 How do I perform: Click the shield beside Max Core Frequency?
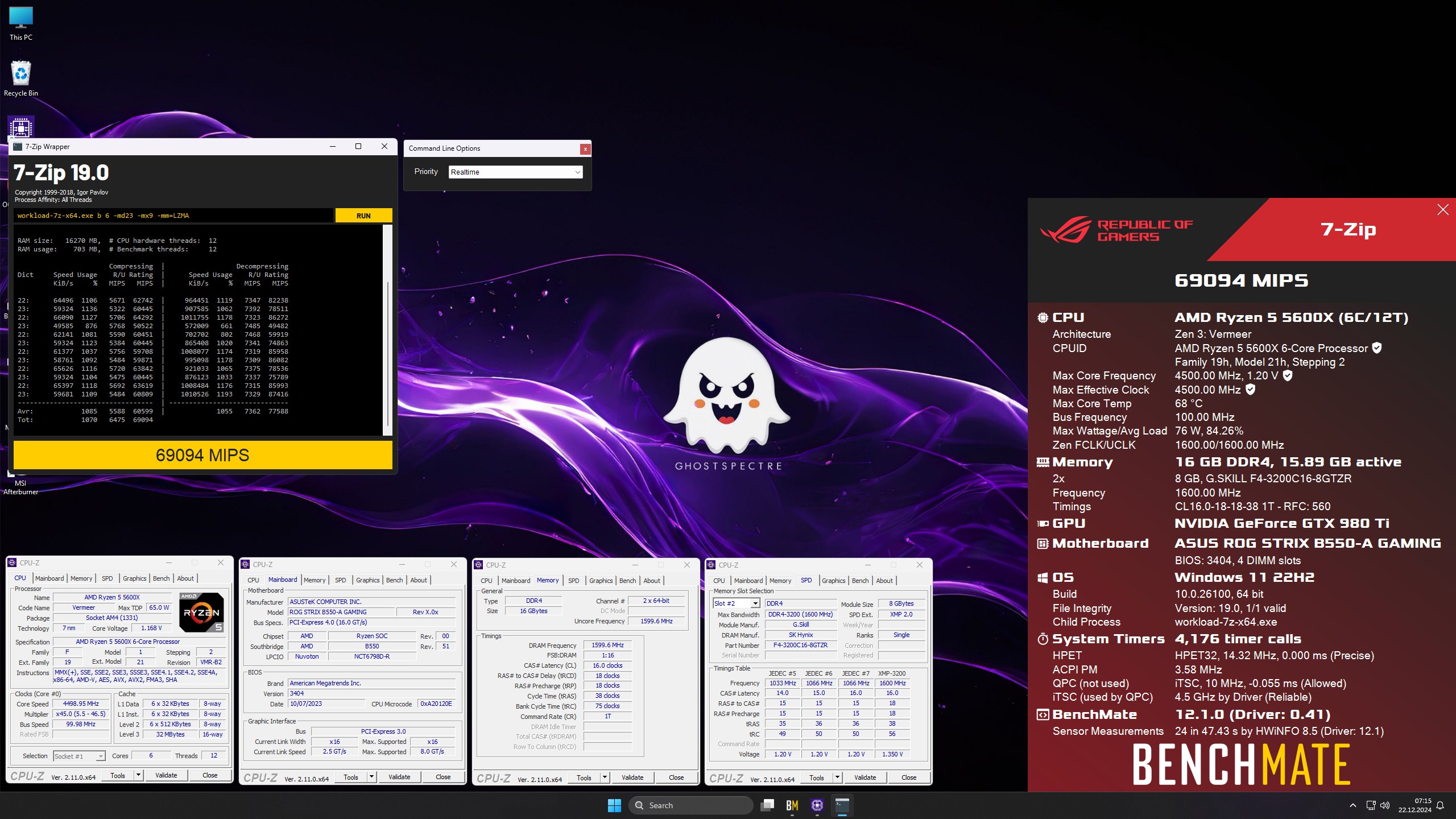coord(1288,375)
